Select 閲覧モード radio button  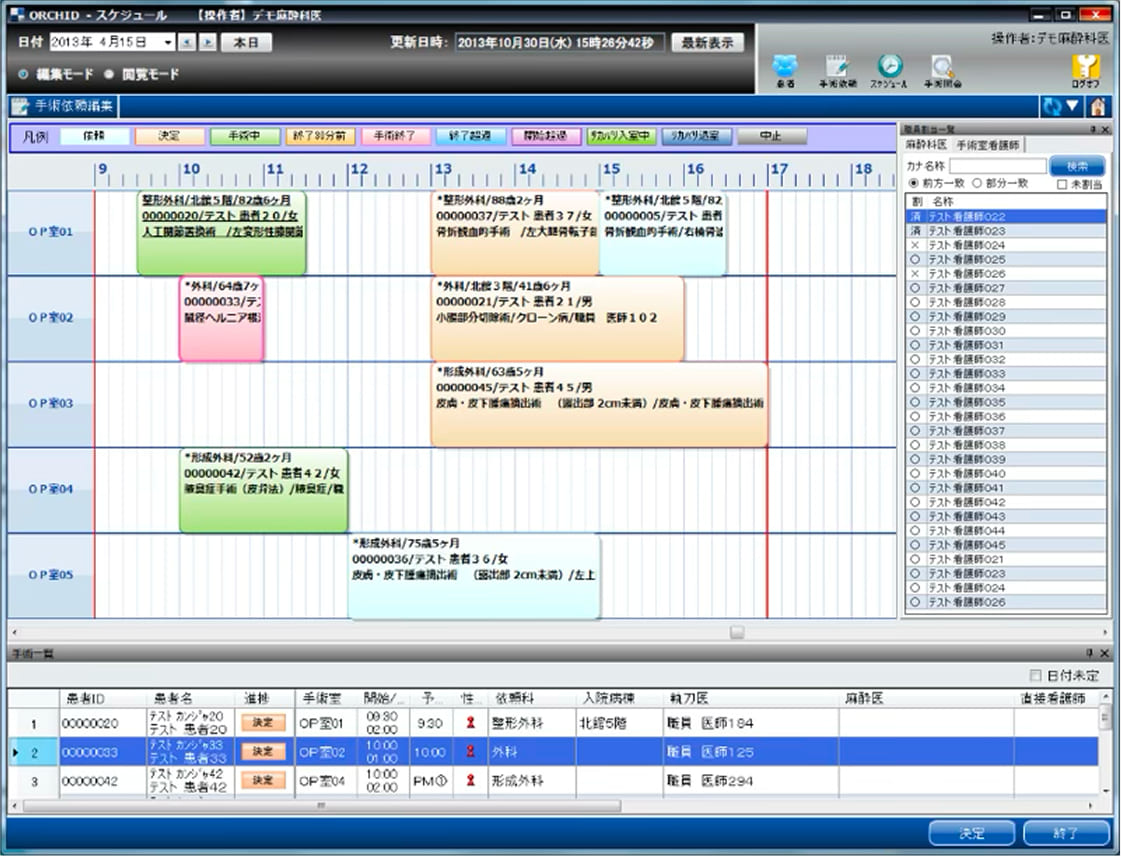[x=110, y=74]
